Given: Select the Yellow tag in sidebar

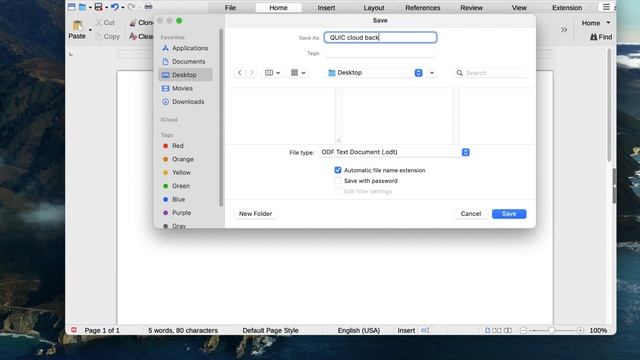Looking at the screenshot, I should tap(177, 173).
